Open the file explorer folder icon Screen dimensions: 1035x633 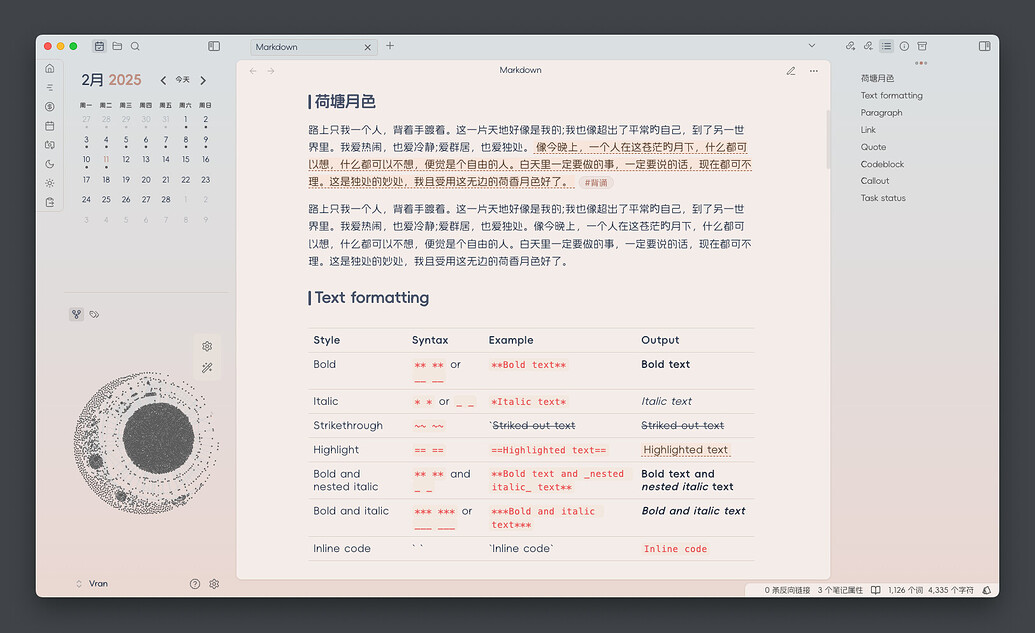[117, 46]
